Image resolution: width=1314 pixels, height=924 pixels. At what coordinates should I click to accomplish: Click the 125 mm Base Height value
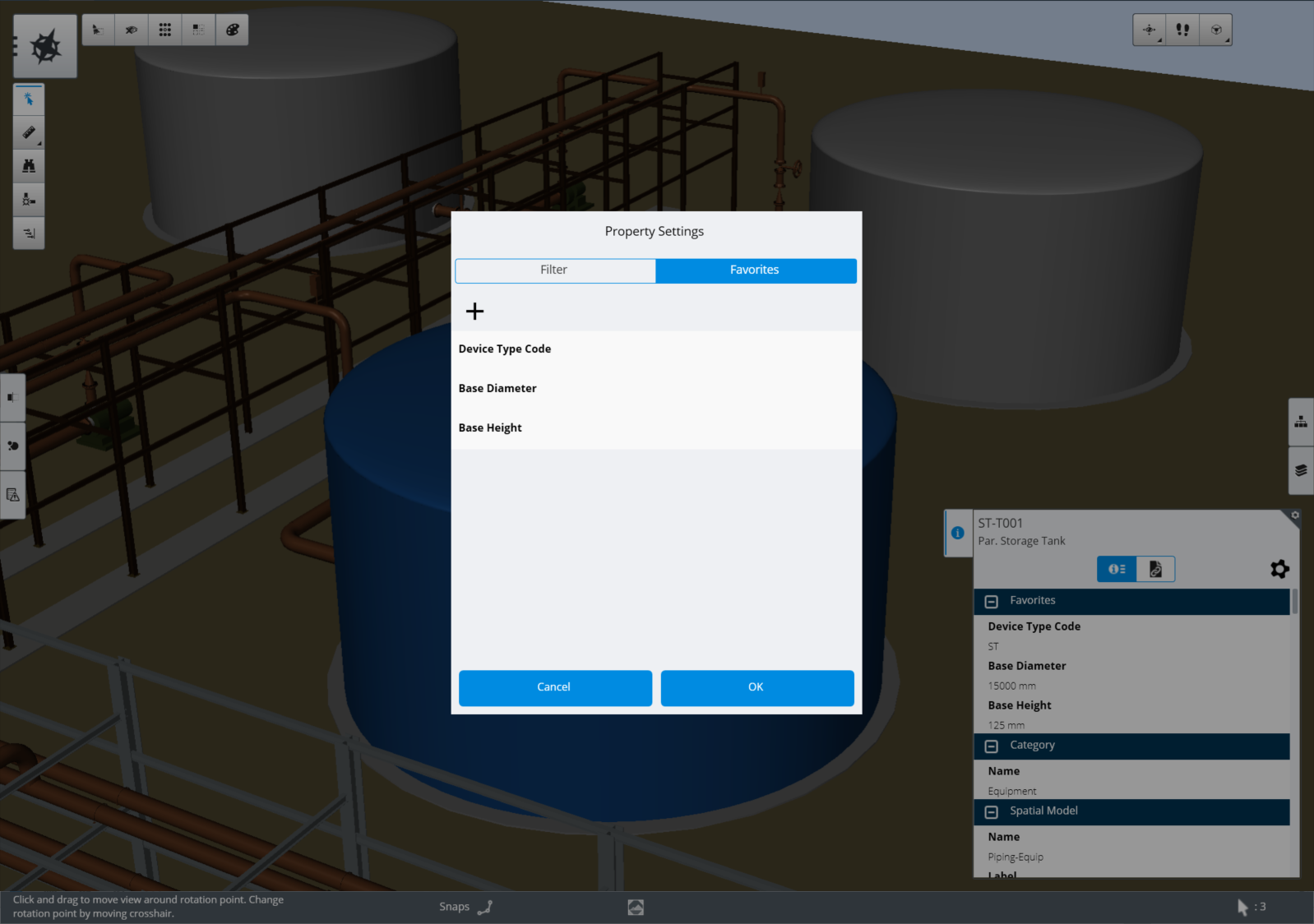point(1006,725)
